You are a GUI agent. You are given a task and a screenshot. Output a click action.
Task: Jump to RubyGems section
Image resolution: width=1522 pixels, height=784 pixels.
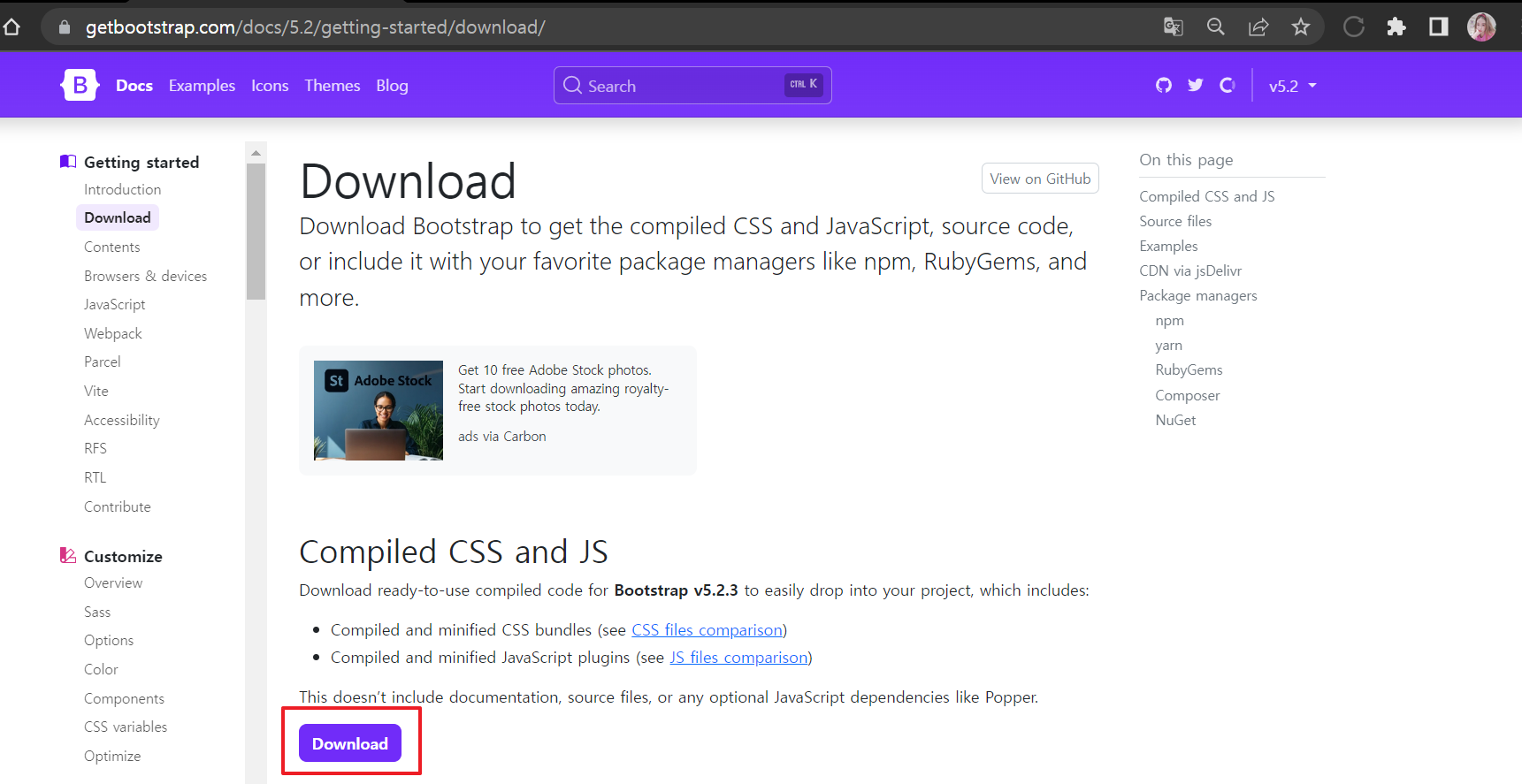[1189, 369]
